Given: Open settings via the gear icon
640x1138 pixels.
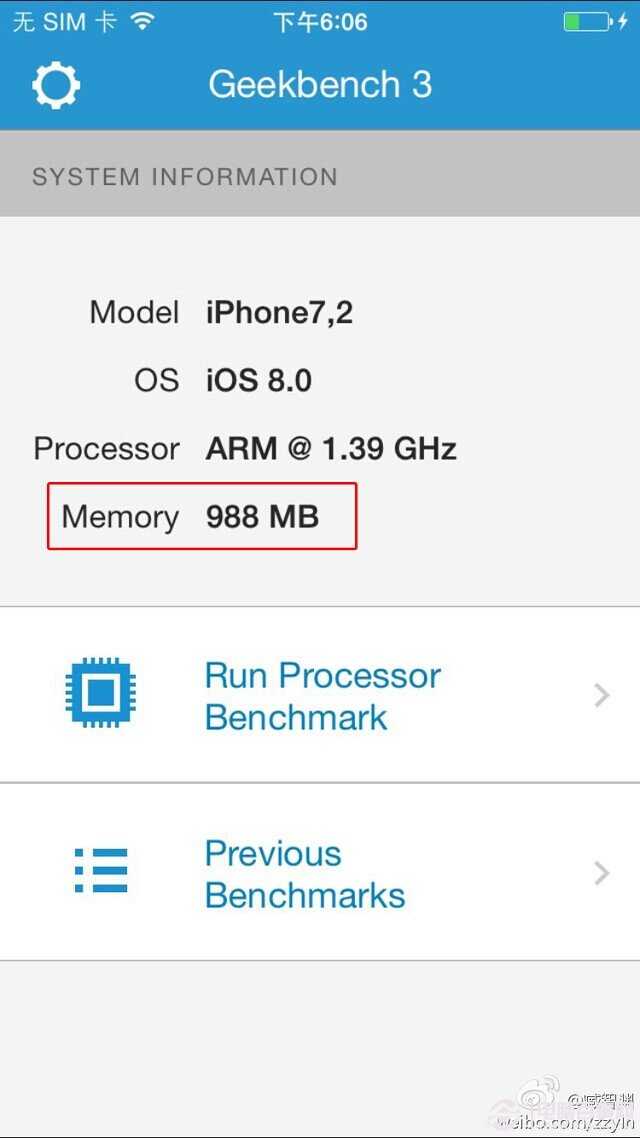Looking at the screenshot, I should click(x=56, y=86).
